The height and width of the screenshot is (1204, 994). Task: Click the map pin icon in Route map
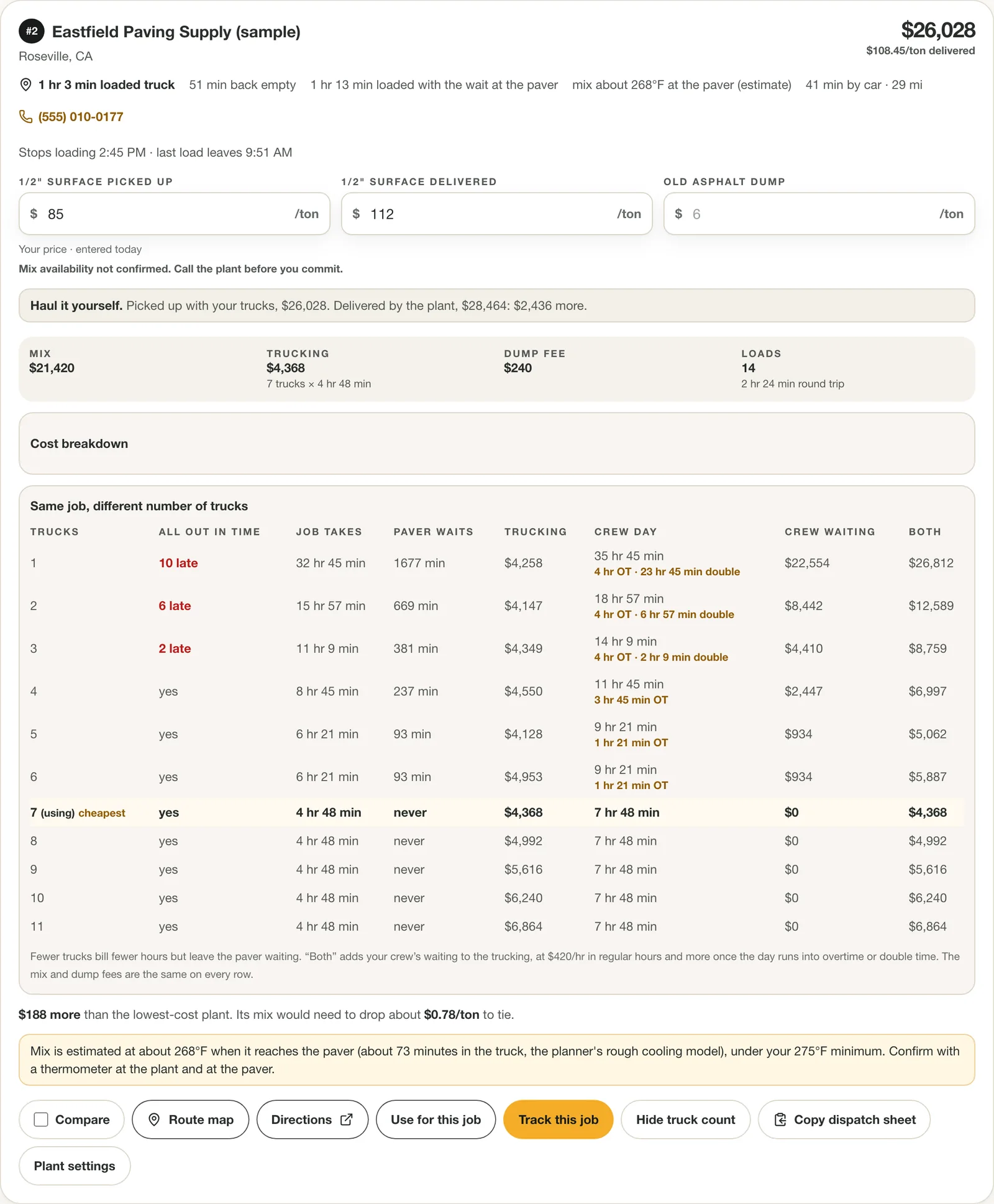click(x=154, y=1120)
